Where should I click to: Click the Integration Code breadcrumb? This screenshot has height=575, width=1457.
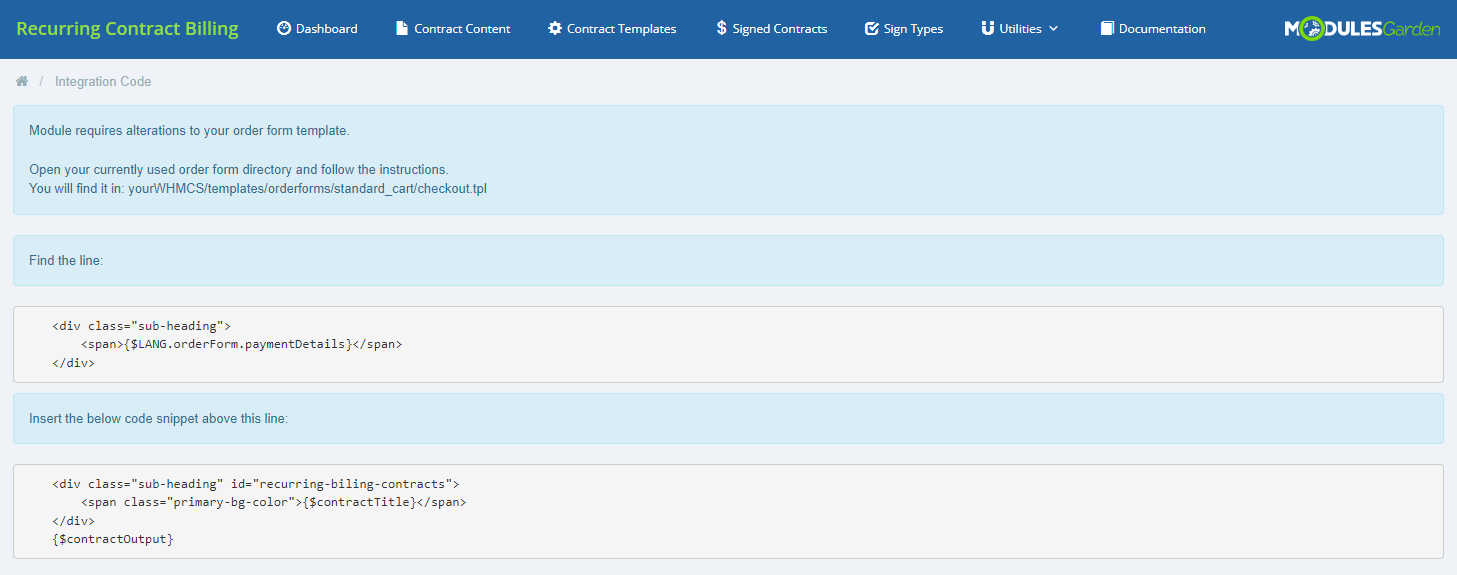click(103, 81)
